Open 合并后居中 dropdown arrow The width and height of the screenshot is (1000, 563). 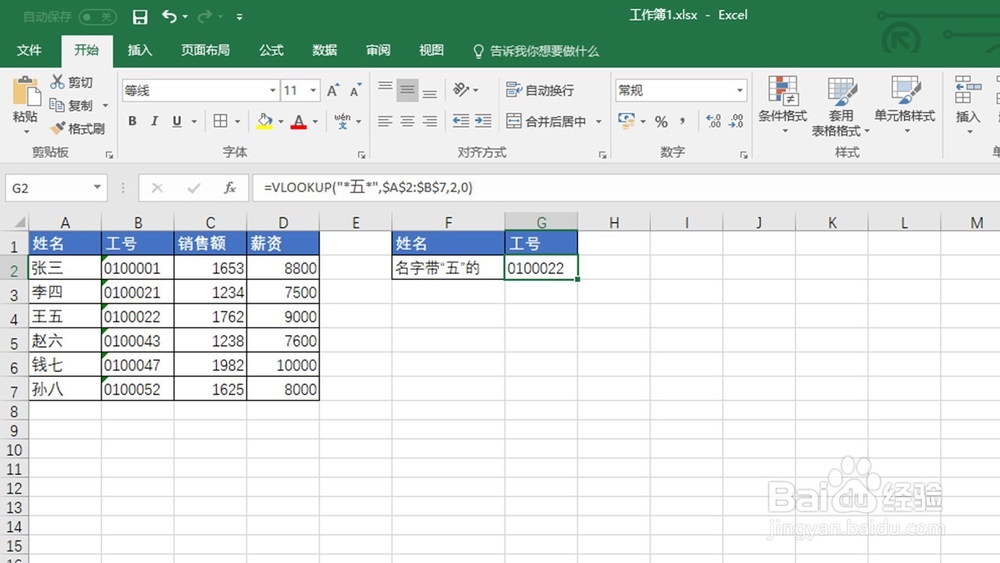[598, 121]
